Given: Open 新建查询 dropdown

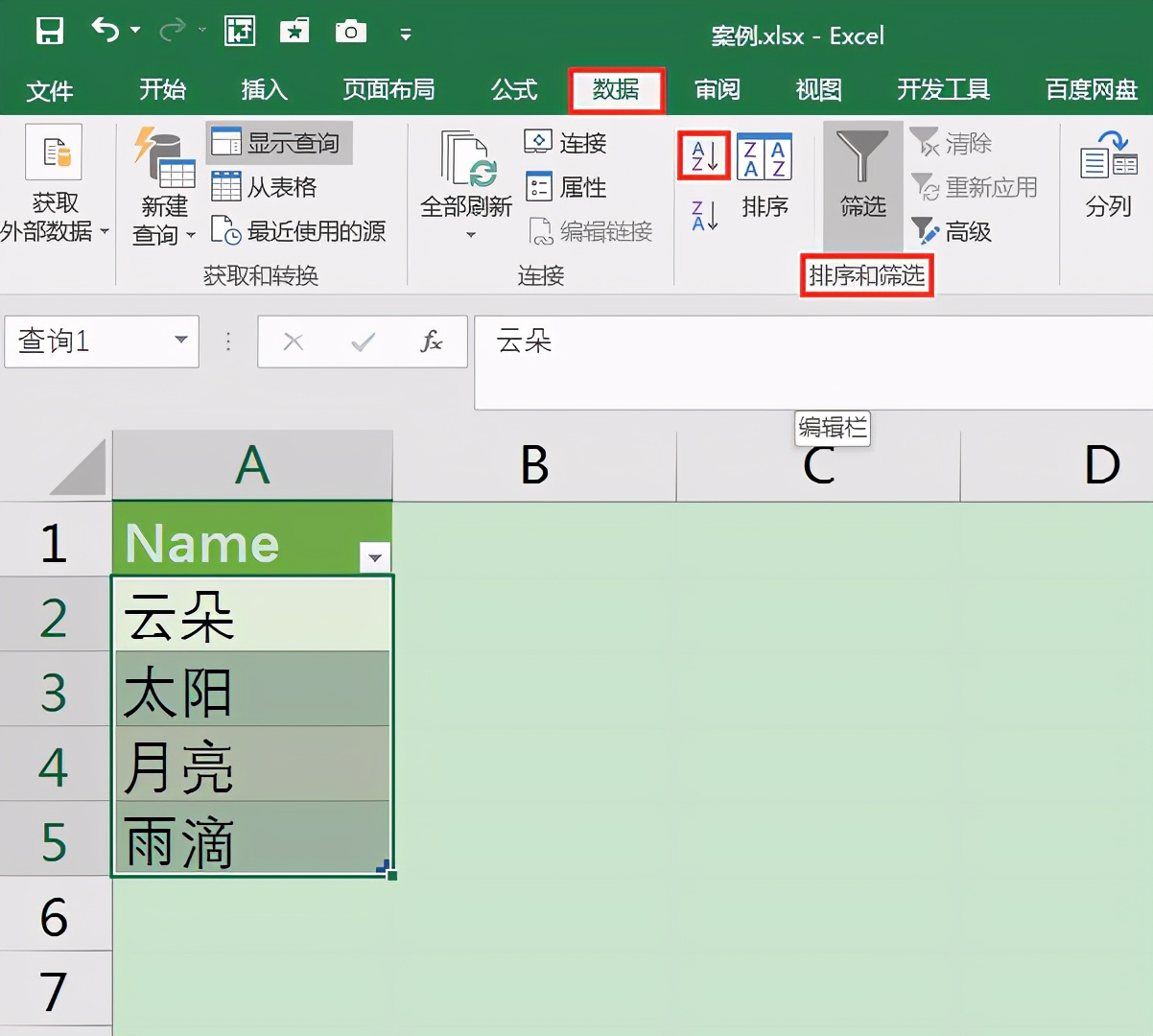Looking at the screenshot, I should point(164,186).
